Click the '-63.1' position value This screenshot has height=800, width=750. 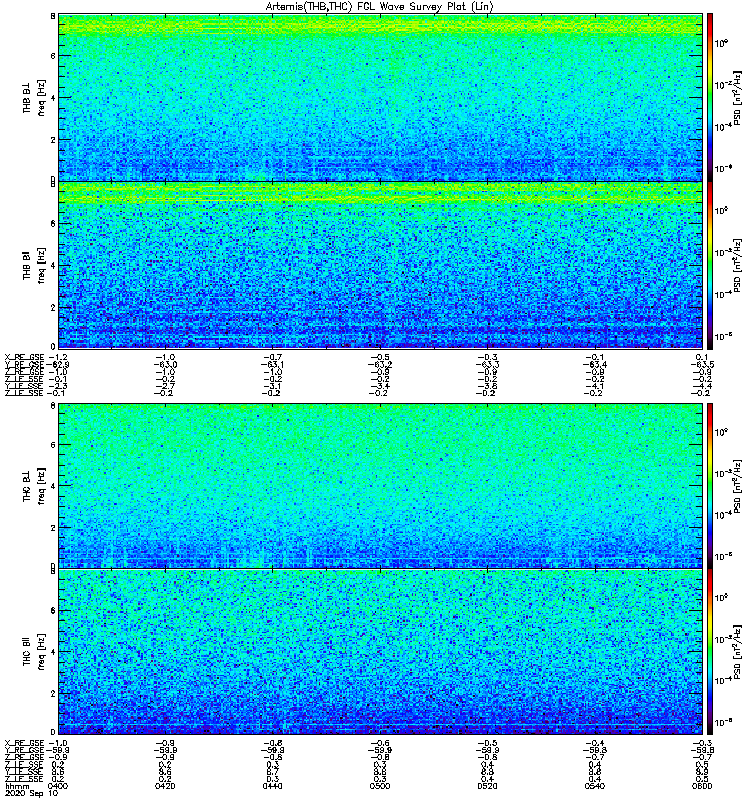[272, 365]
